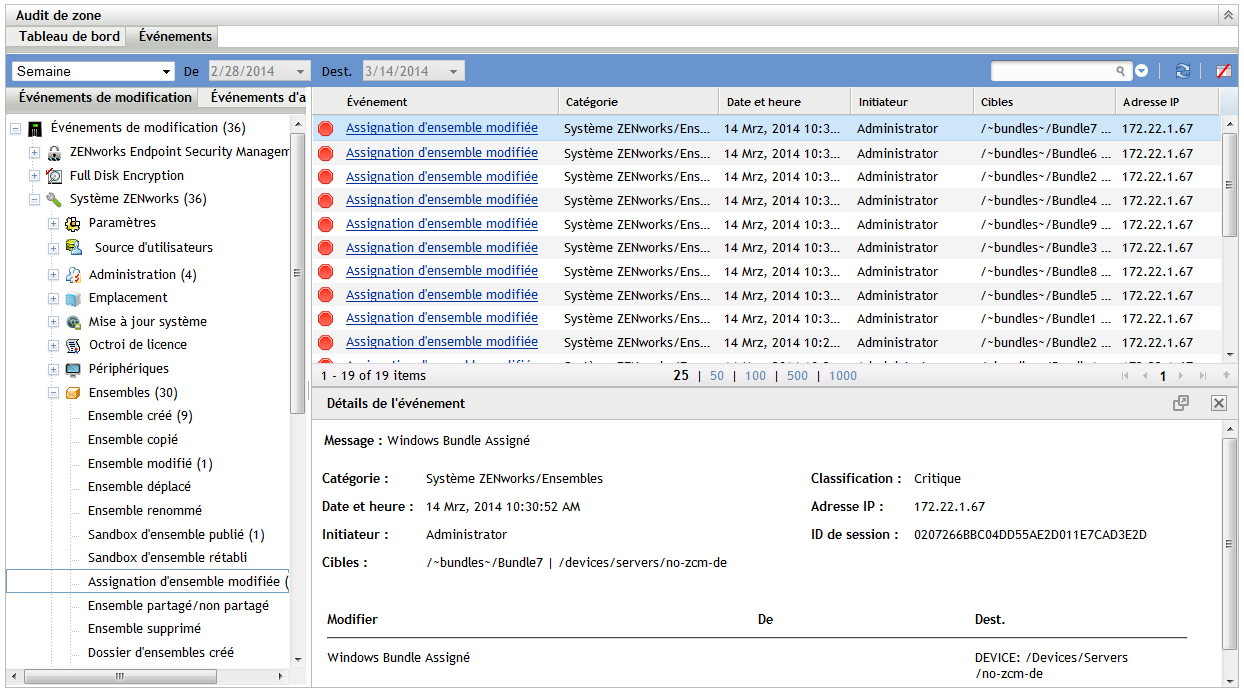The width and height of the screenshot is (1244, 694).
Task: Sort by the Catégorie column header
Action: [x=638, y=102]
